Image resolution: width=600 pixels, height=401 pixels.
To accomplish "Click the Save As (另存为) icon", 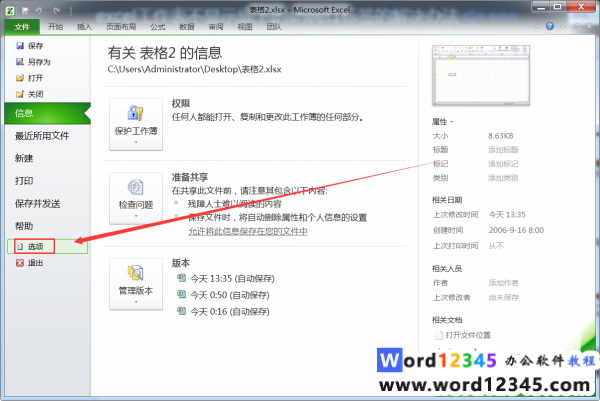I will coord(20,62).
